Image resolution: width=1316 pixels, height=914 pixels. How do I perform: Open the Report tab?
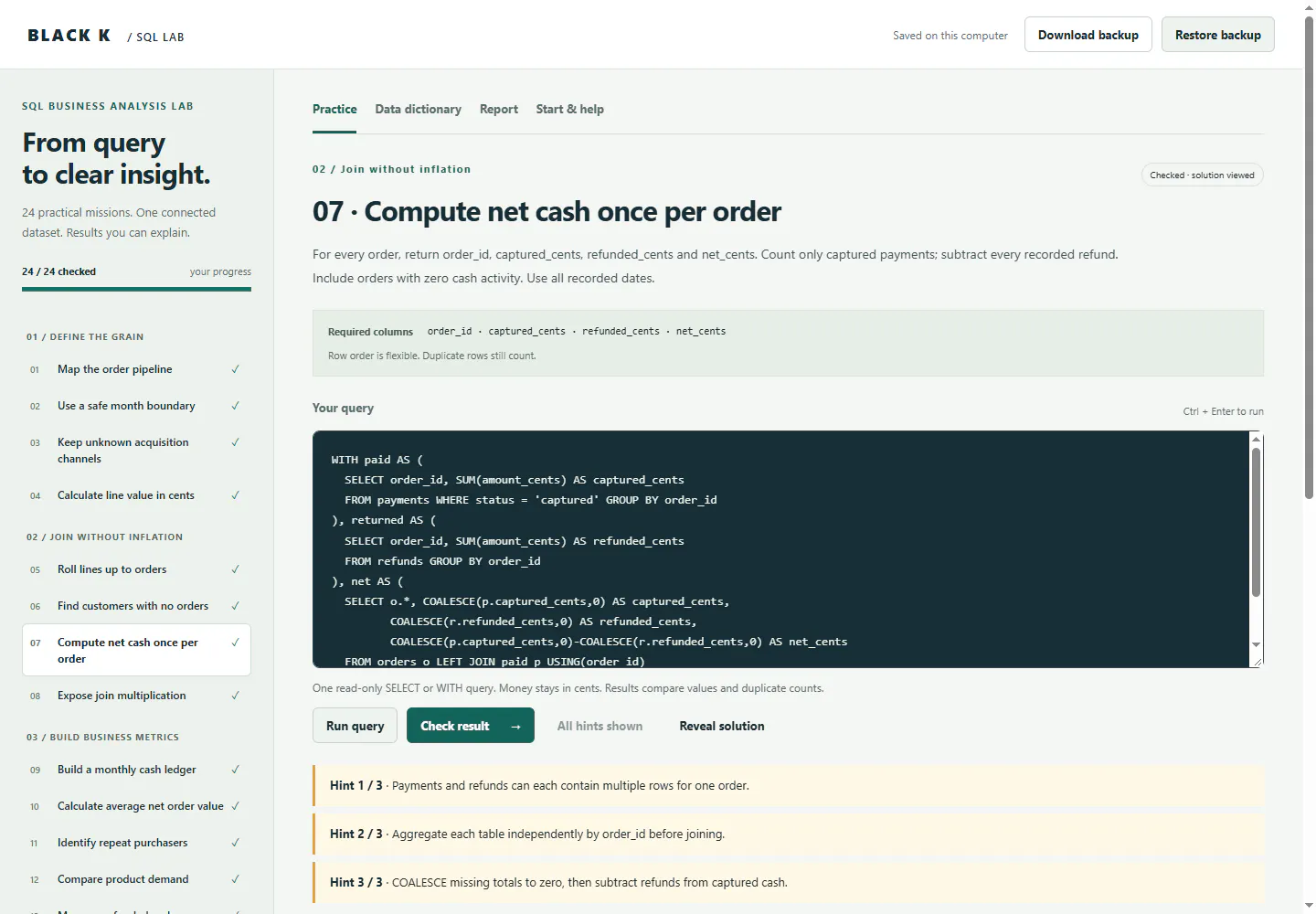click(499, 109)
